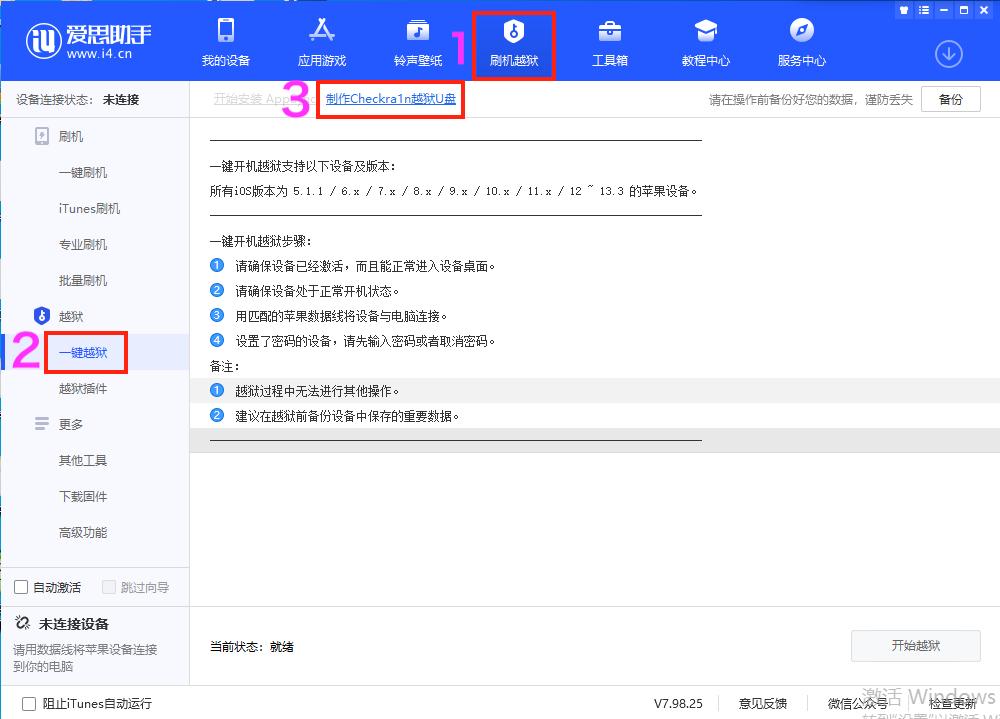Select the 铃声壁纸 (Ringtones & Wallpapers) icon
Image resolution: width=1000 pixels, height=719 pixels.
click(x=416, y=42)
